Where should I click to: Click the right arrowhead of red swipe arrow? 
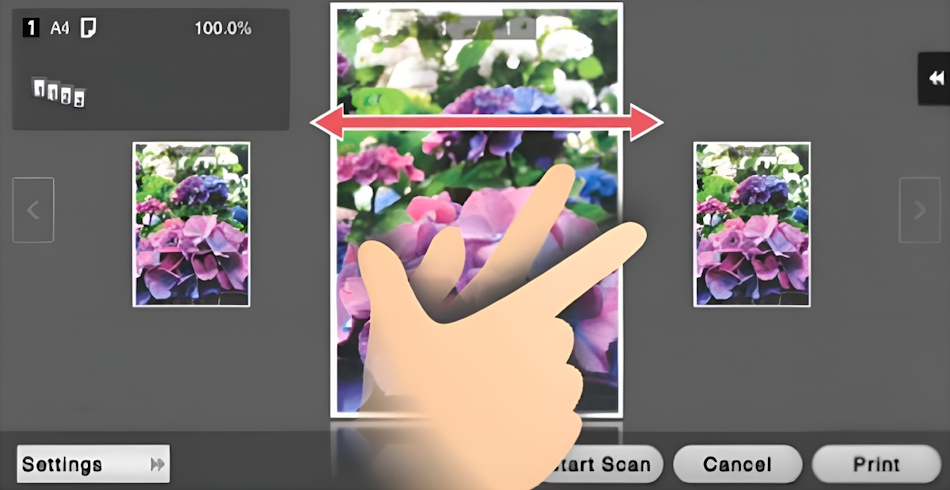646,122
